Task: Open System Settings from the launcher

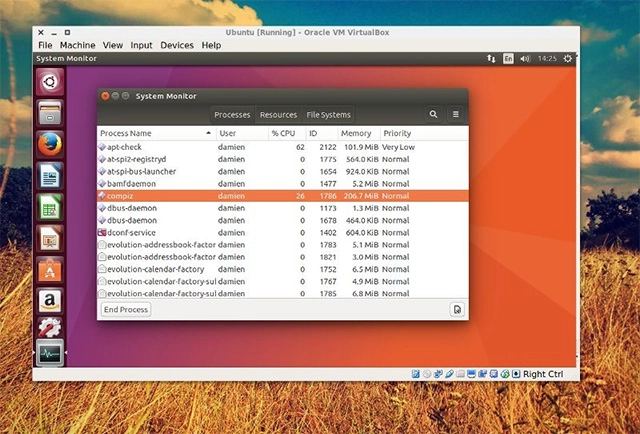Action: [x=50, y=327]
